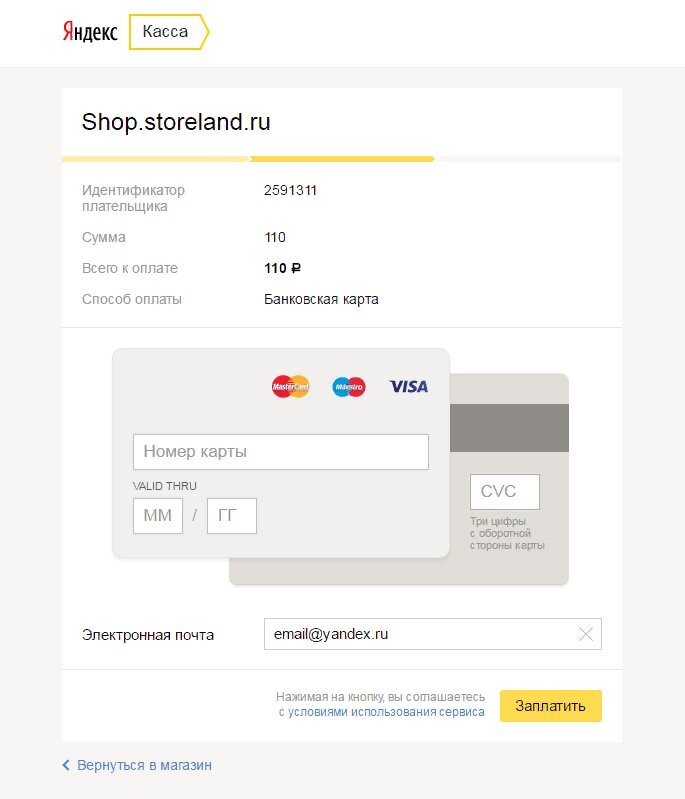
Task: Click the VISA logo on card
Action: (409, 386)
